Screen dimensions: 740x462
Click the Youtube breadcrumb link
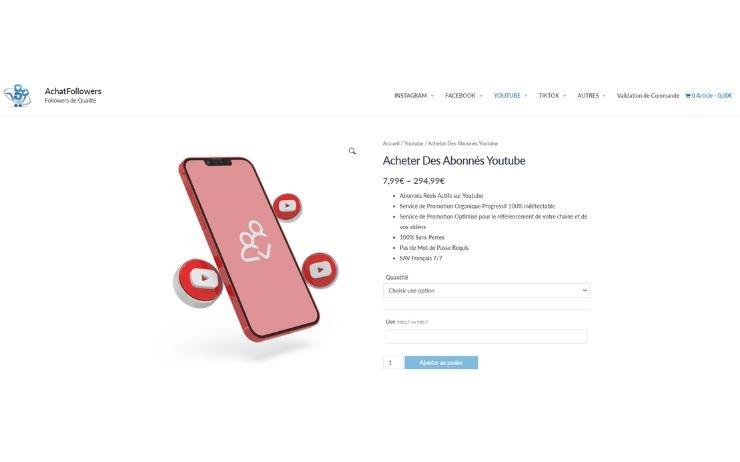pyautogui.click(x=413, y=143)
